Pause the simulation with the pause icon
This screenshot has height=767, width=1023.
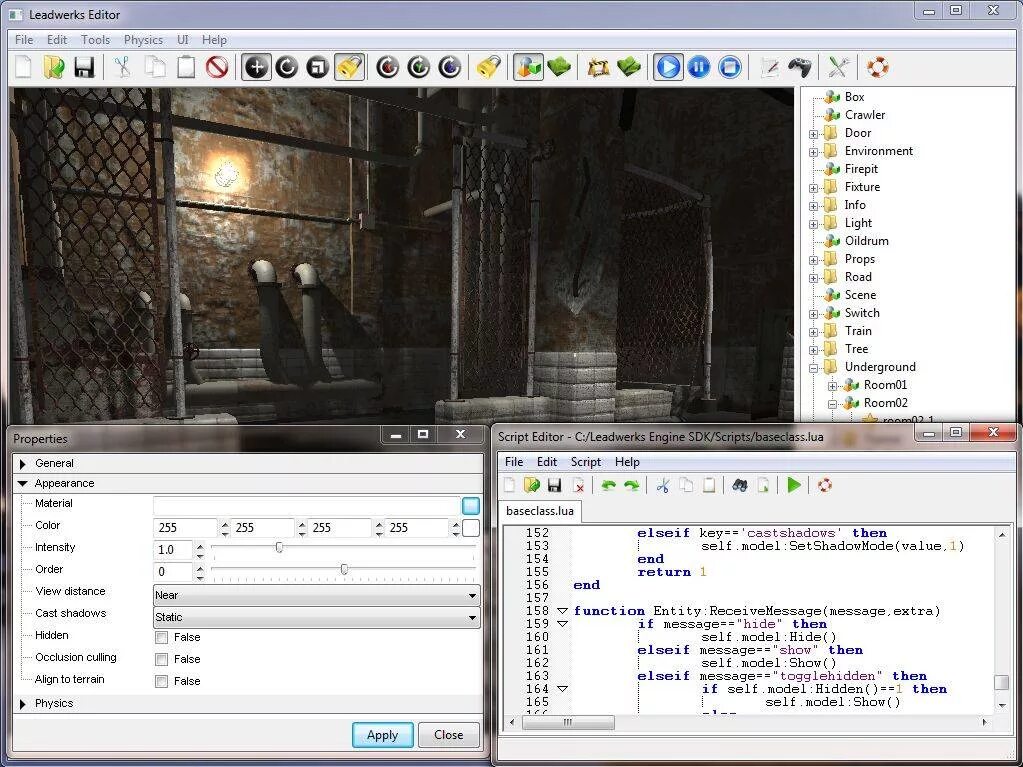click(699, 67)
